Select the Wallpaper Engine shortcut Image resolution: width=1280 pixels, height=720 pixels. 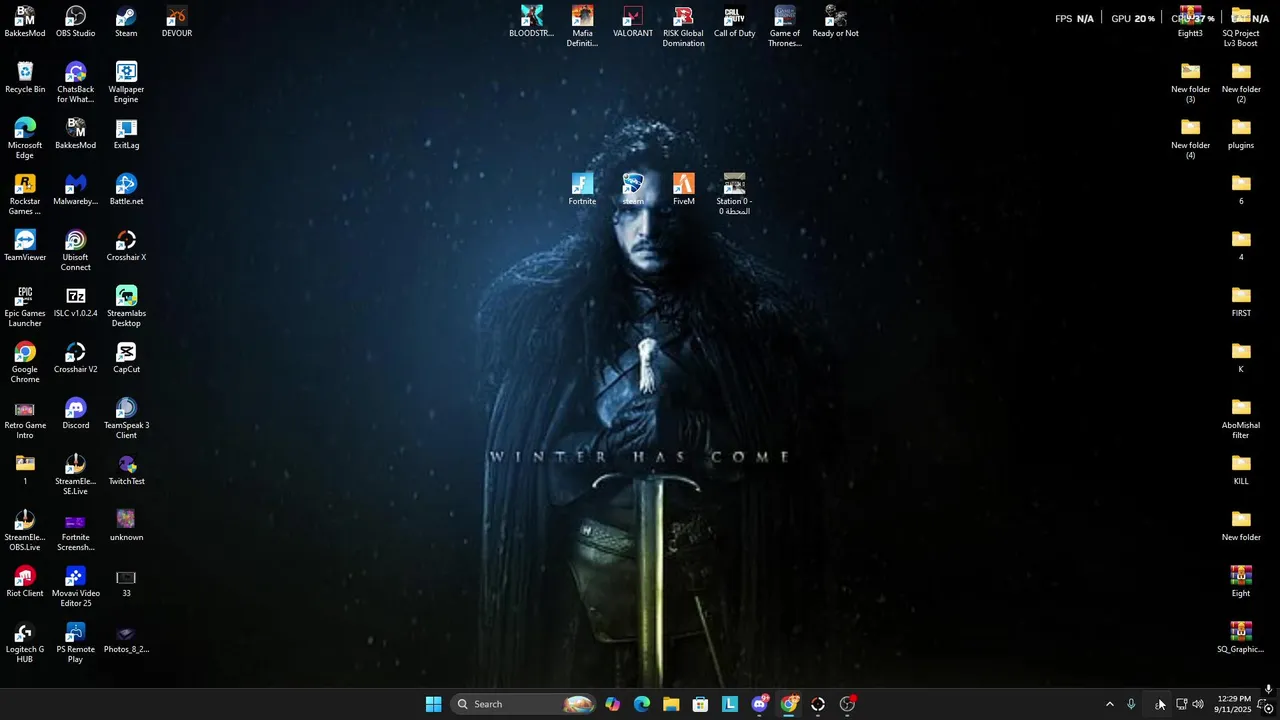coord(126,83)
